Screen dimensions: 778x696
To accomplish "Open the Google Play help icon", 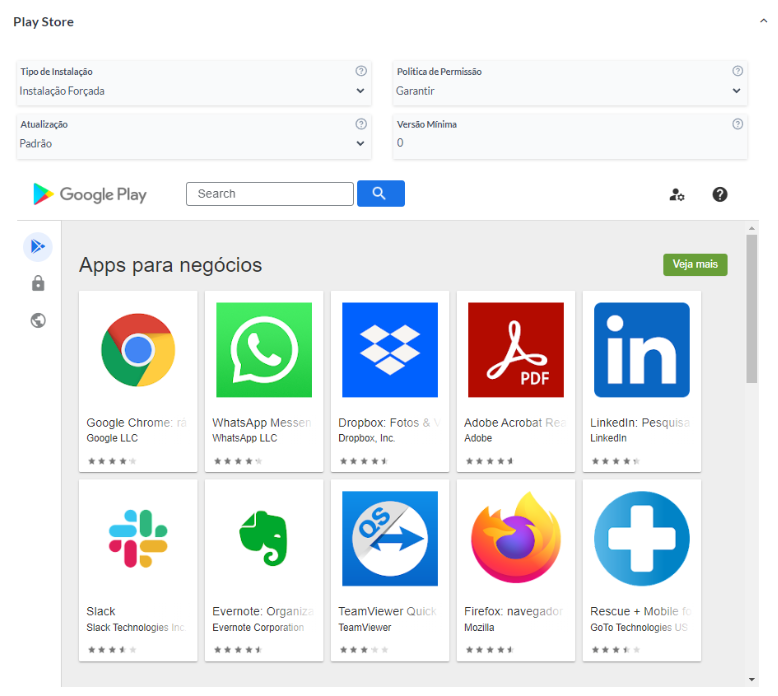I will coord(720,194).
